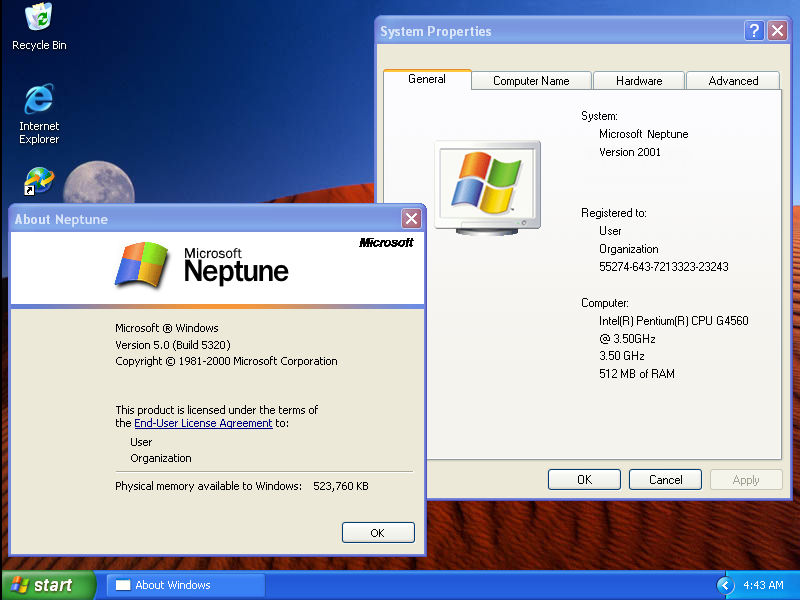Click the product ID '55274-643-7213323-23243'
This screenshot has width=800, height=600.
664,267
